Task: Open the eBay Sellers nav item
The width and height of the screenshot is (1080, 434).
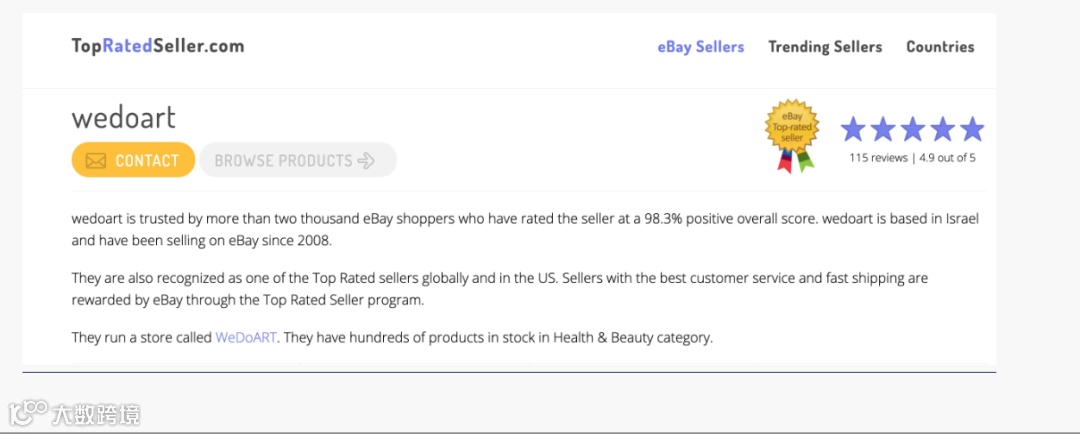Action: [700, 47]
